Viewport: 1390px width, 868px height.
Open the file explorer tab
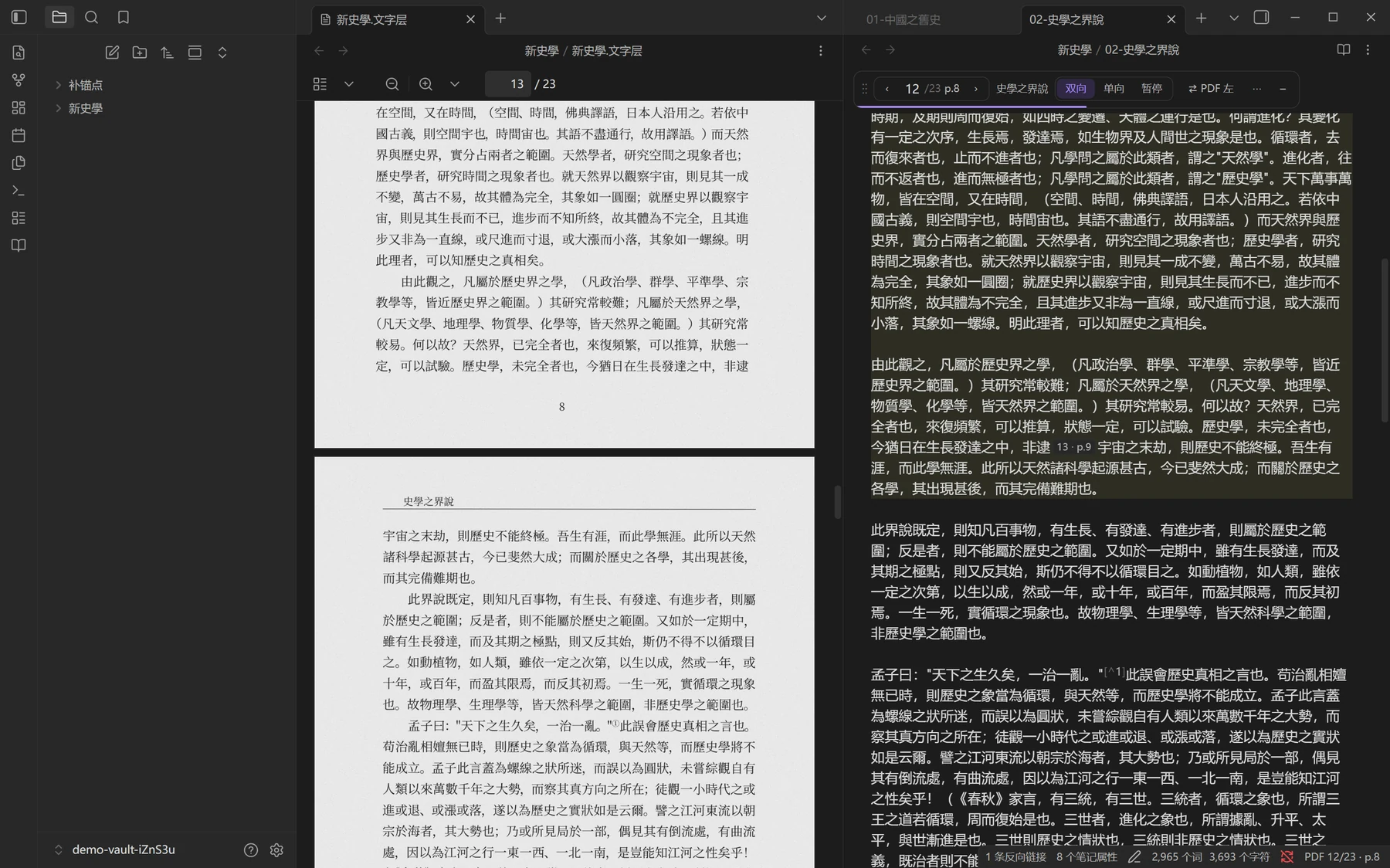pos(59,17)
